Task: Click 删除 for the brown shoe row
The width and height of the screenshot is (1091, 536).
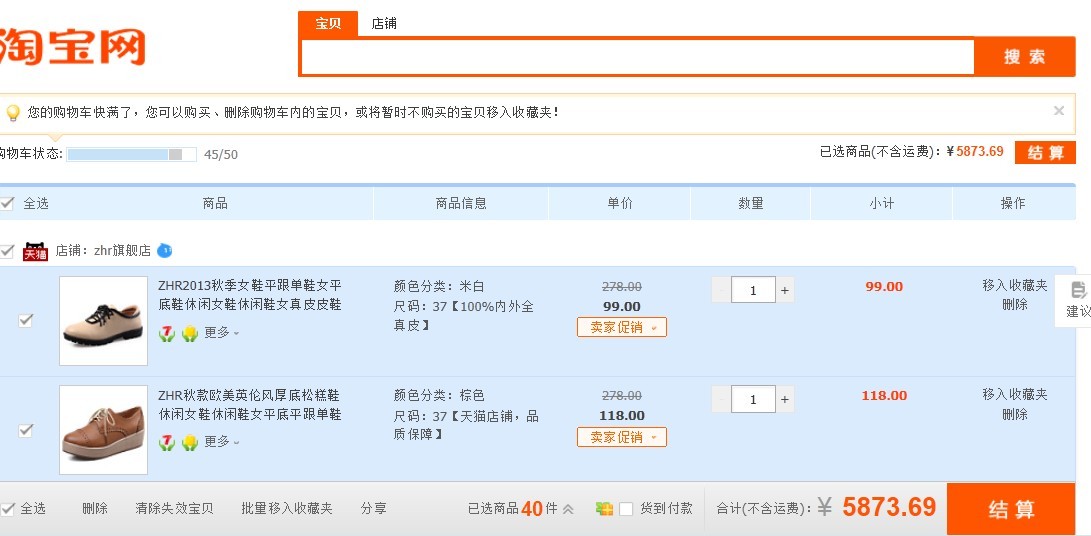Action: [x=1014, y=414]
